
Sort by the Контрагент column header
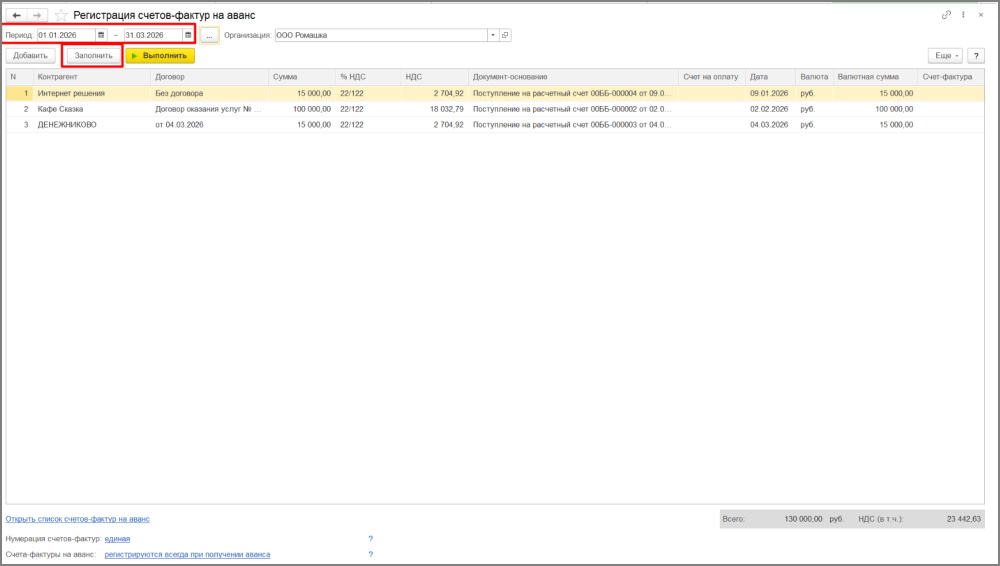point(90,77)
